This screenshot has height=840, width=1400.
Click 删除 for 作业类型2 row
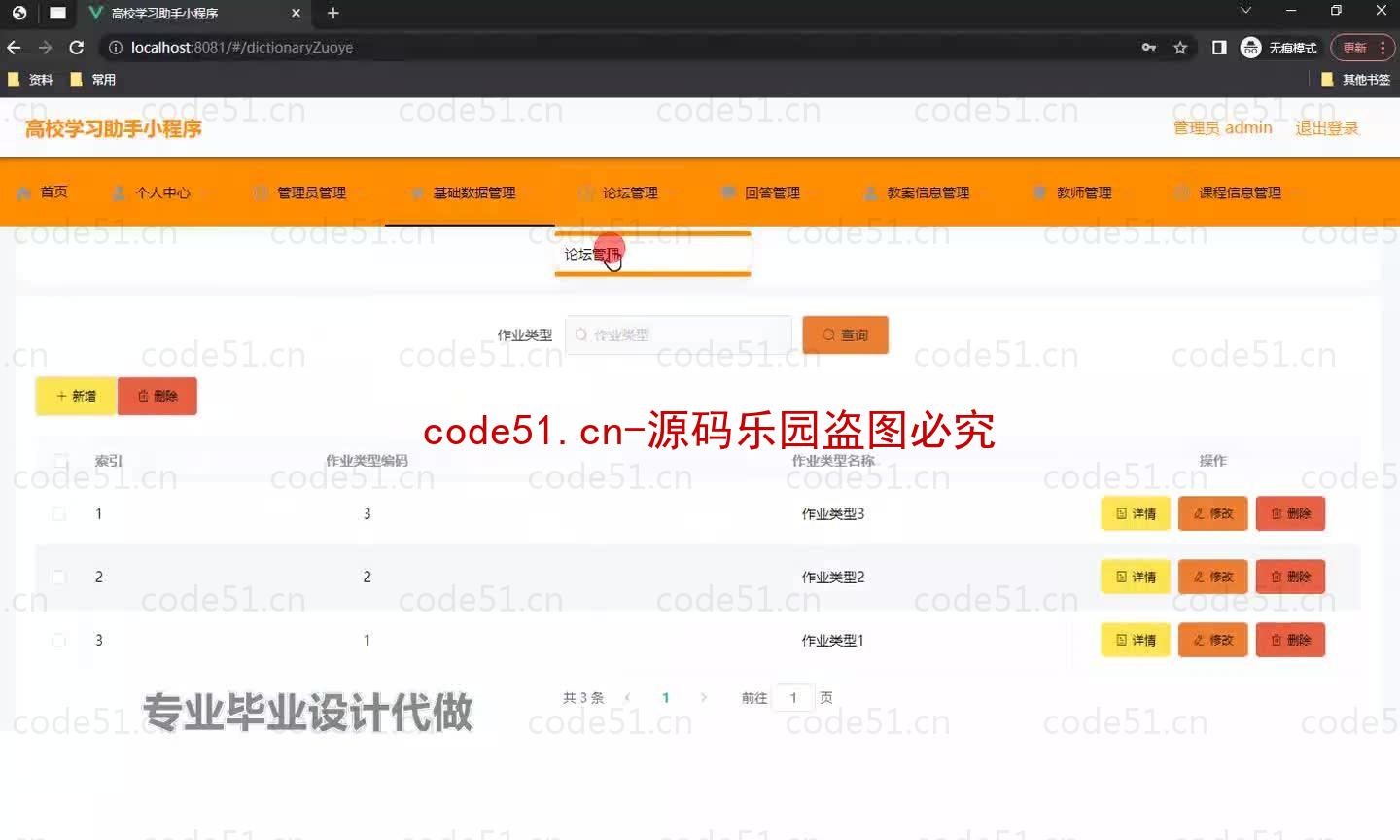click(1291, 577)
